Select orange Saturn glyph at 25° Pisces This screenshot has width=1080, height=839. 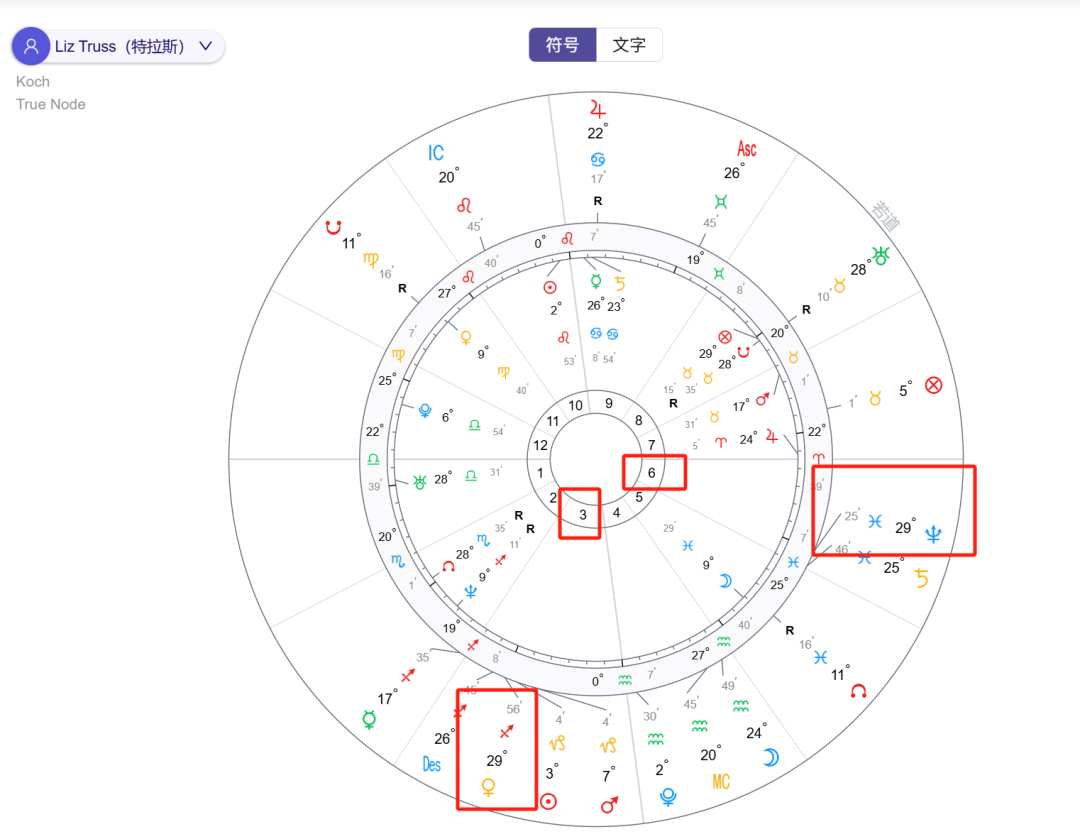pos(922,578)
